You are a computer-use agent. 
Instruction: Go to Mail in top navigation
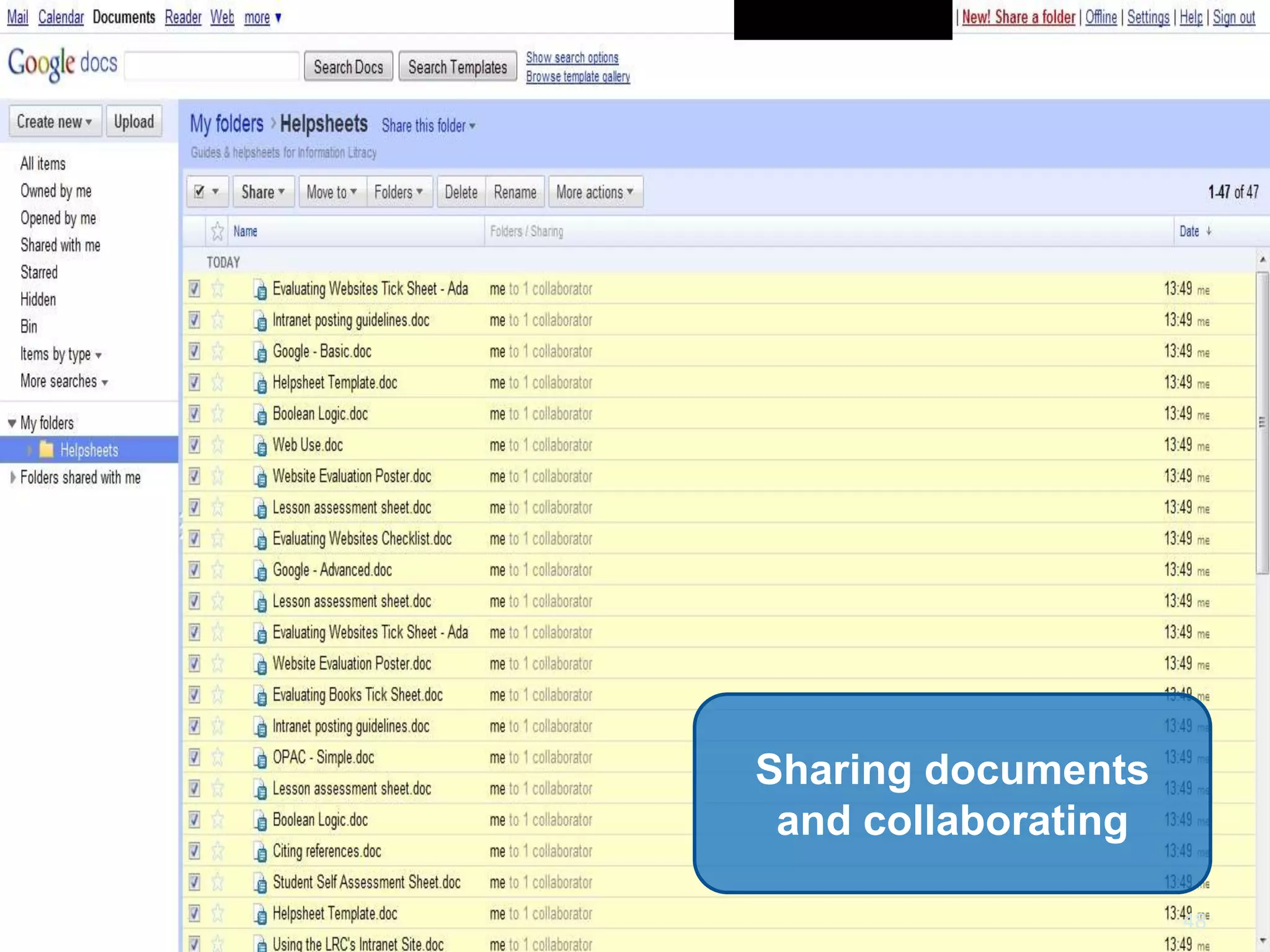click(17, 17)
